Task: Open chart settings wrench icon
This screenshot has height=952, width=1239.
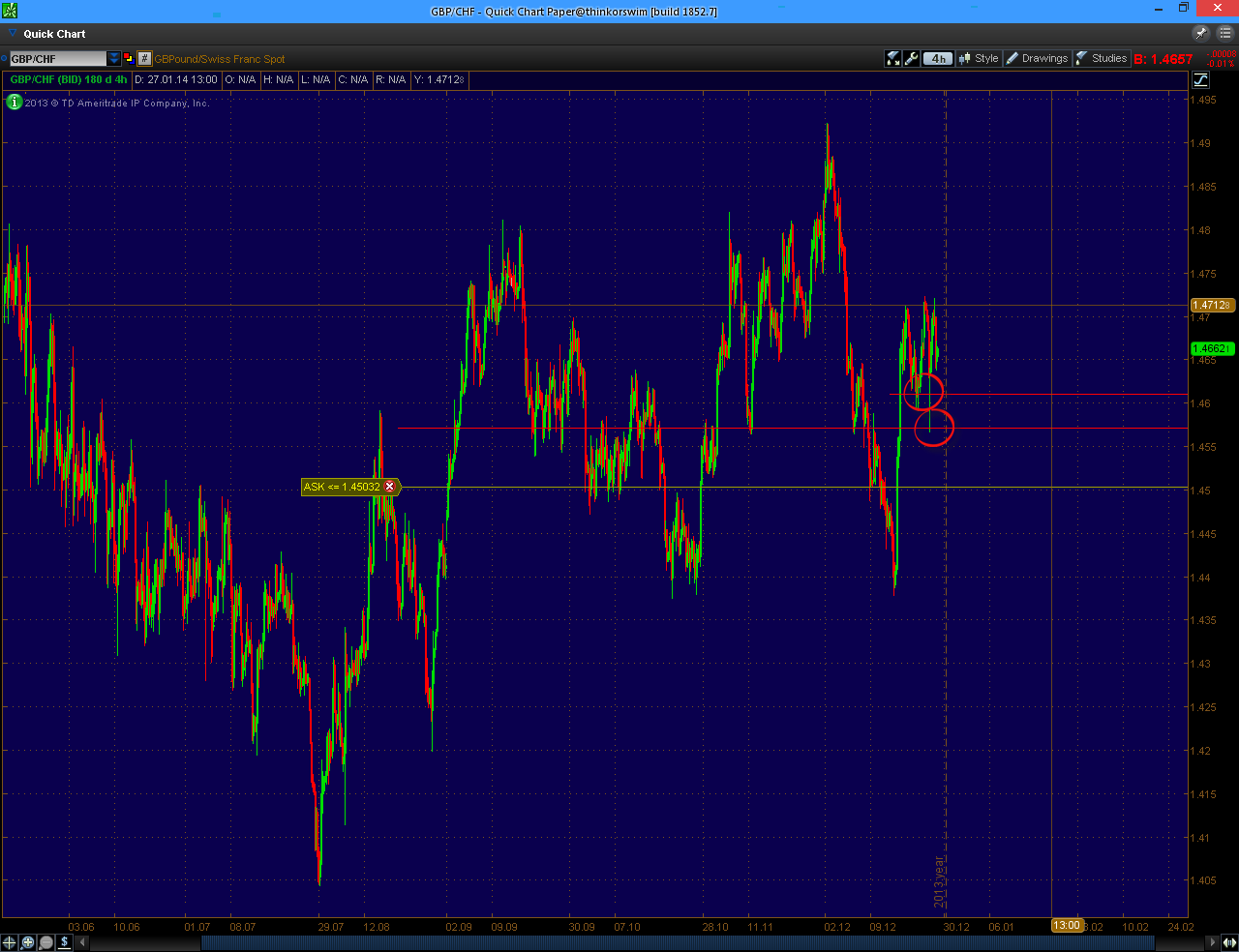Action: pyautogui.click(x=911, y=58)
